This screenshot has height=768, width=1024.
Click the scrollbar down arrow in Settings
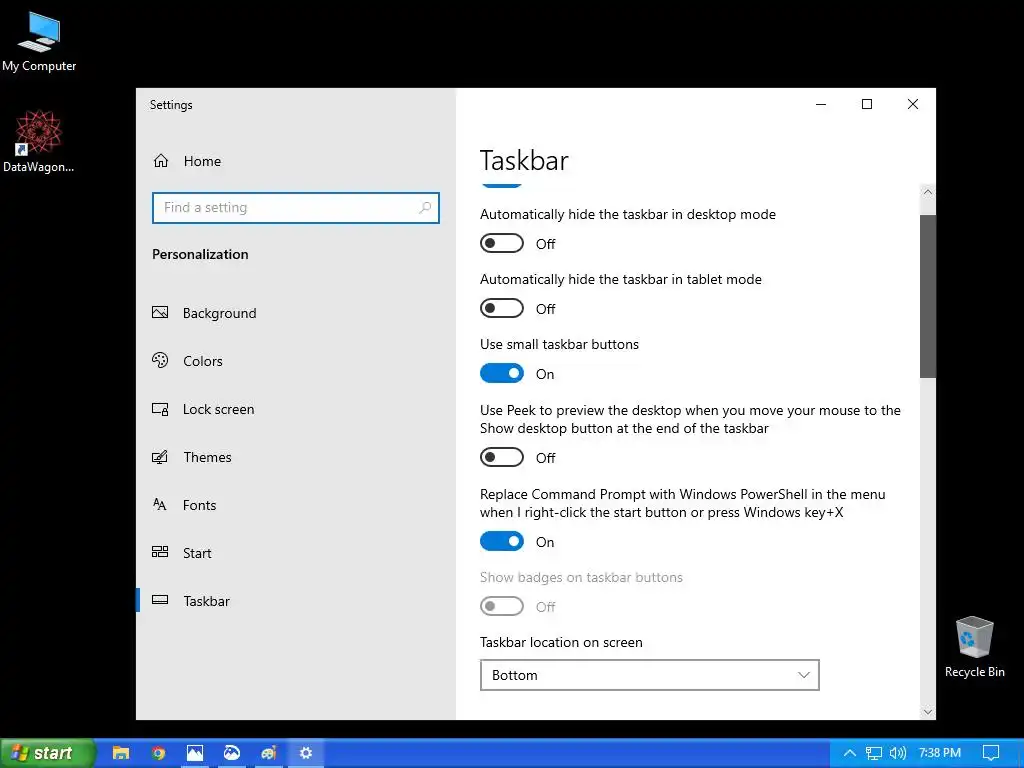pos(927,712)
